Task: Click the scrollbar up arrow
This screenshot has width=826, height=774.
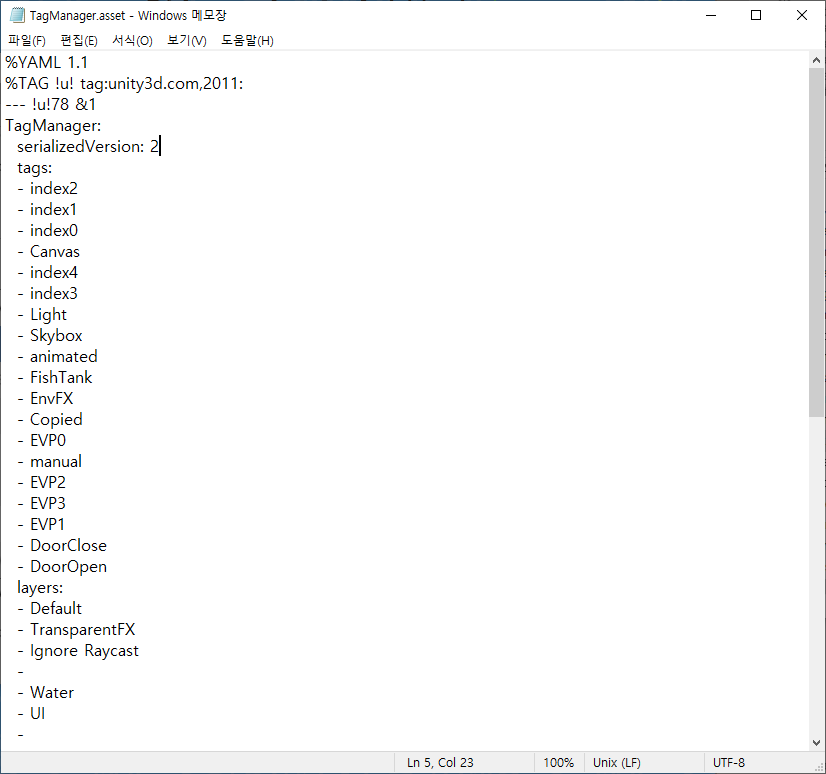Action: click(x=817, y=60)
